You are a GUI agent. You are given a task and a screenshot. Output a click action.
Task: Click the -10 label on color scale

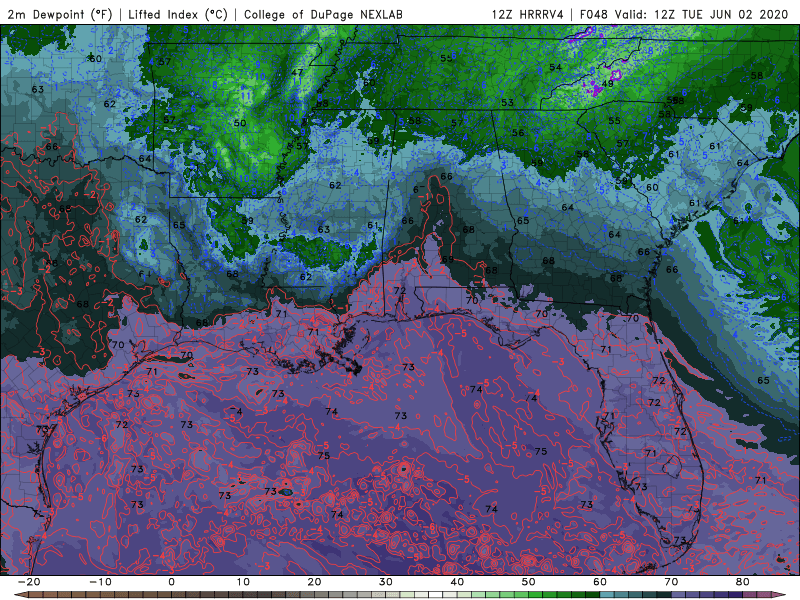coord(100,582)
